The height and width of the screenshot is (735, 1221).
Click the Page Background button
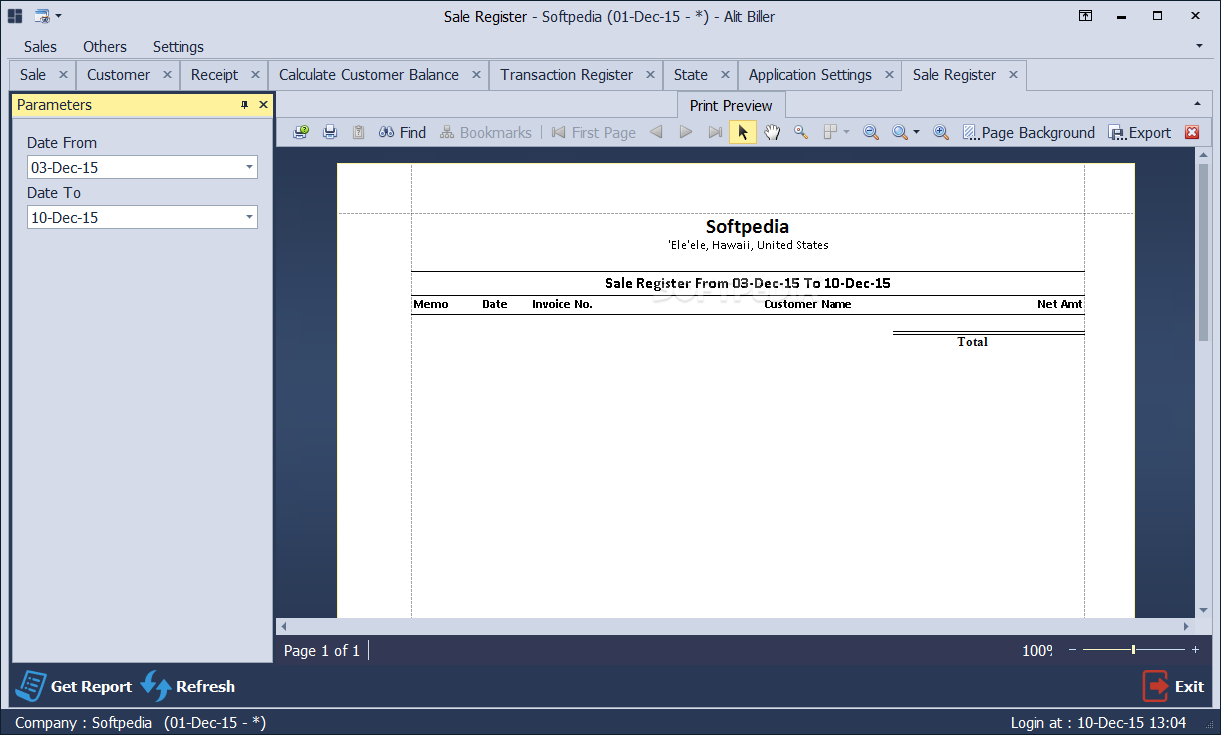coord(1028,132)
